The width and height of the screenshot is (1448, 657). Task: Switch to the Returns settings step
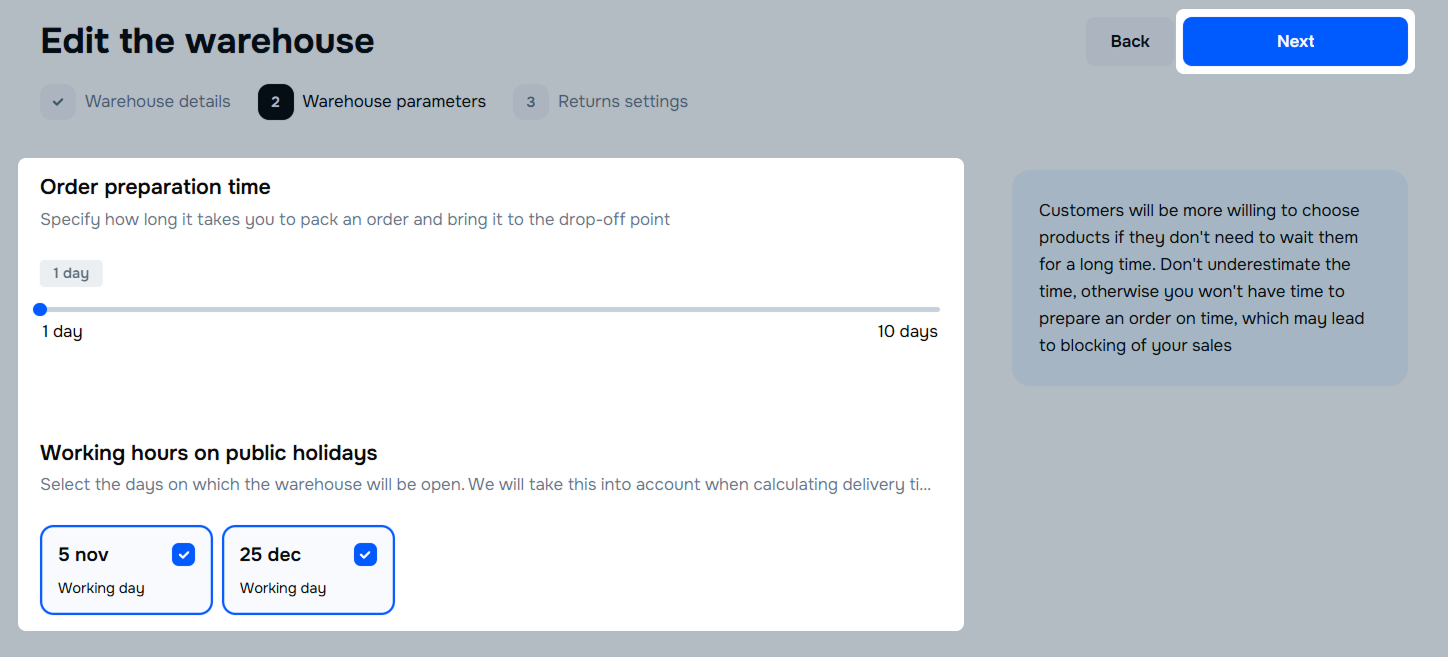(x=622, y=102)
